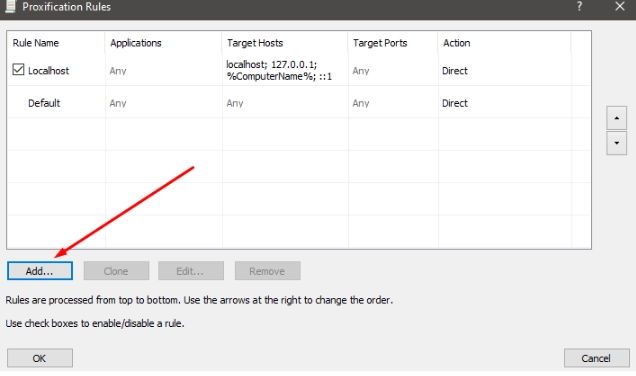This screenshot has height=376, width=636.
Task: Confirm with the OK button
Action: coord(40,358)
